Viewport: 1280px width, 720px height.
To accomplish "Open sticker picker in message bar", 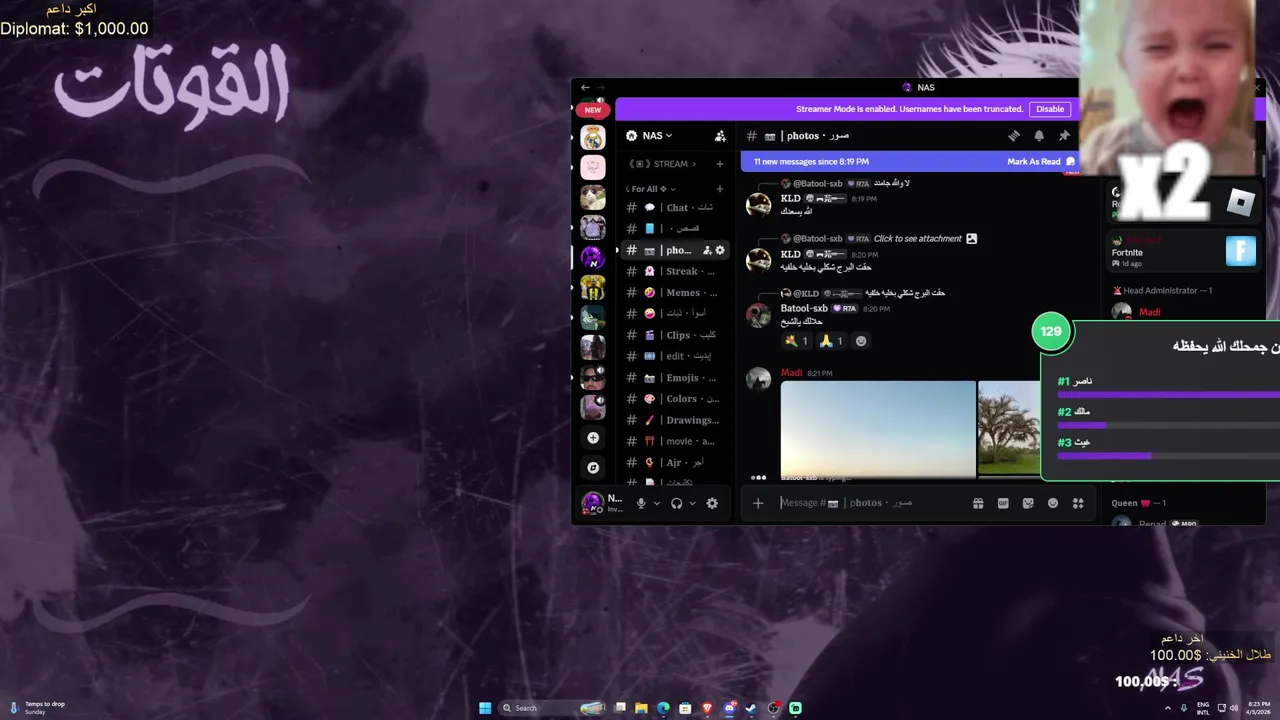I will point(1028,503).
